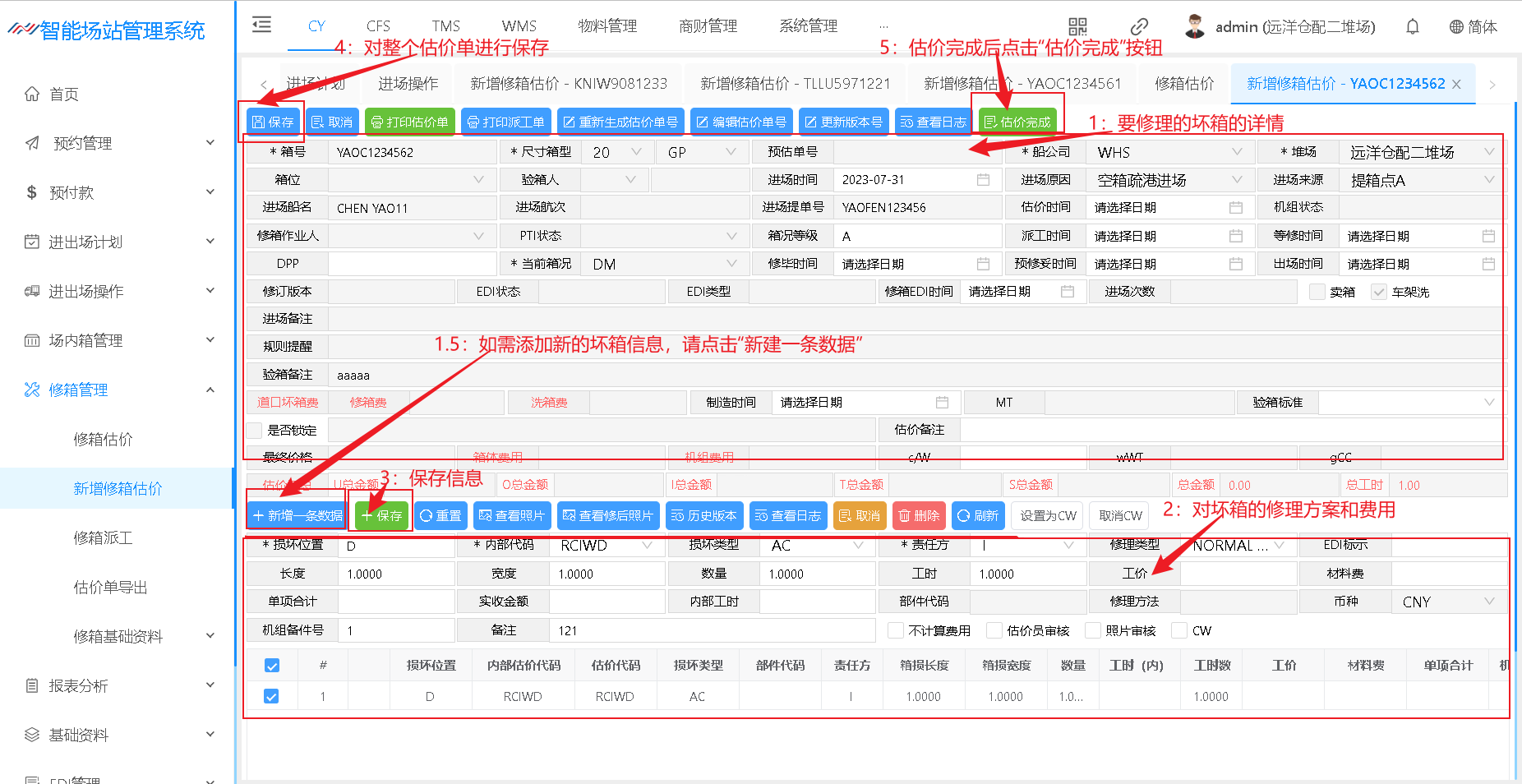Click the link chain icon in header

click(1139, 26)
